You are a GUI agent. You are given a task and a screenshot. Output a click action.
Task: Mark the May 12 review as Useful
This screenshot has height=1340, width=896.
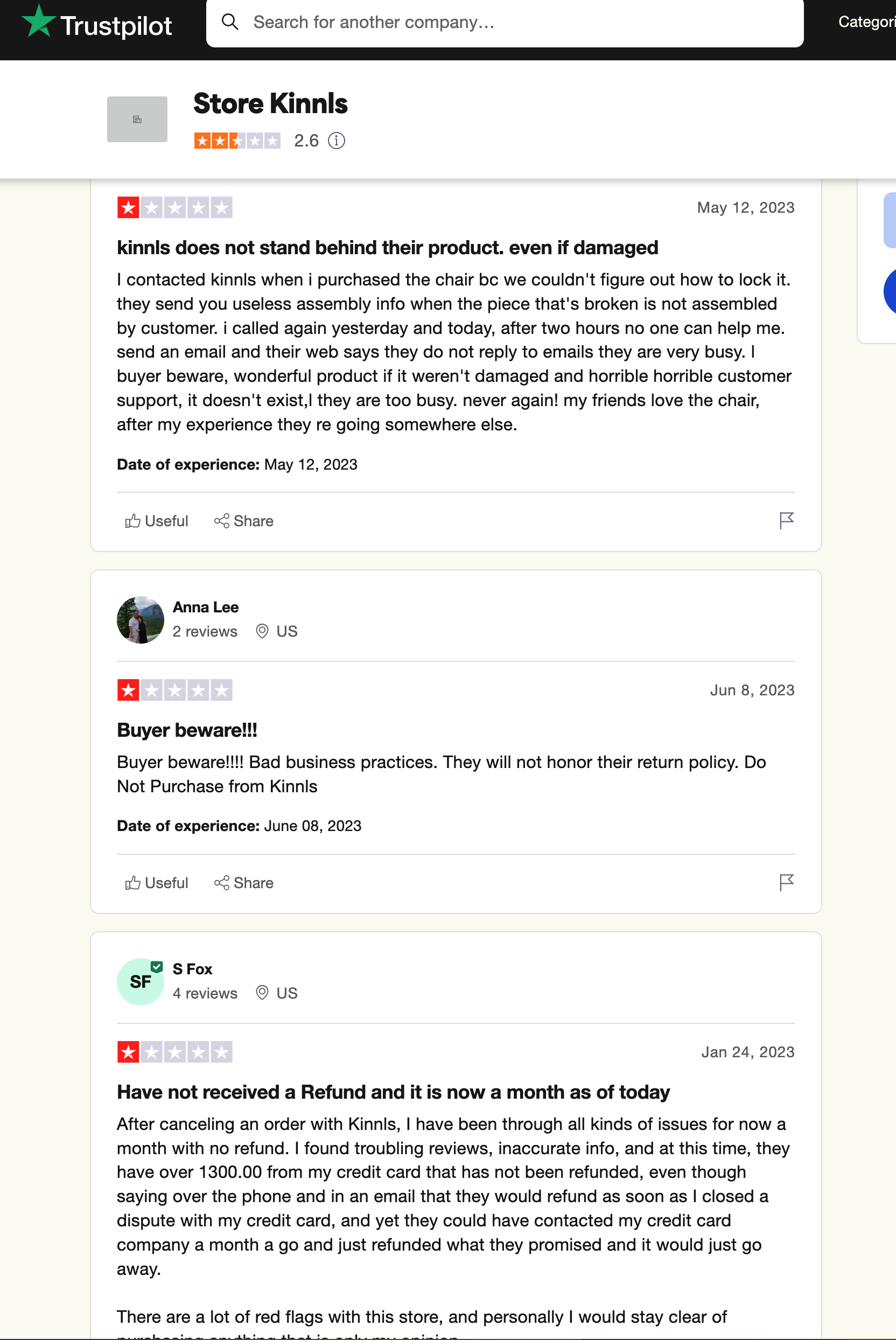tap(156, 521)
